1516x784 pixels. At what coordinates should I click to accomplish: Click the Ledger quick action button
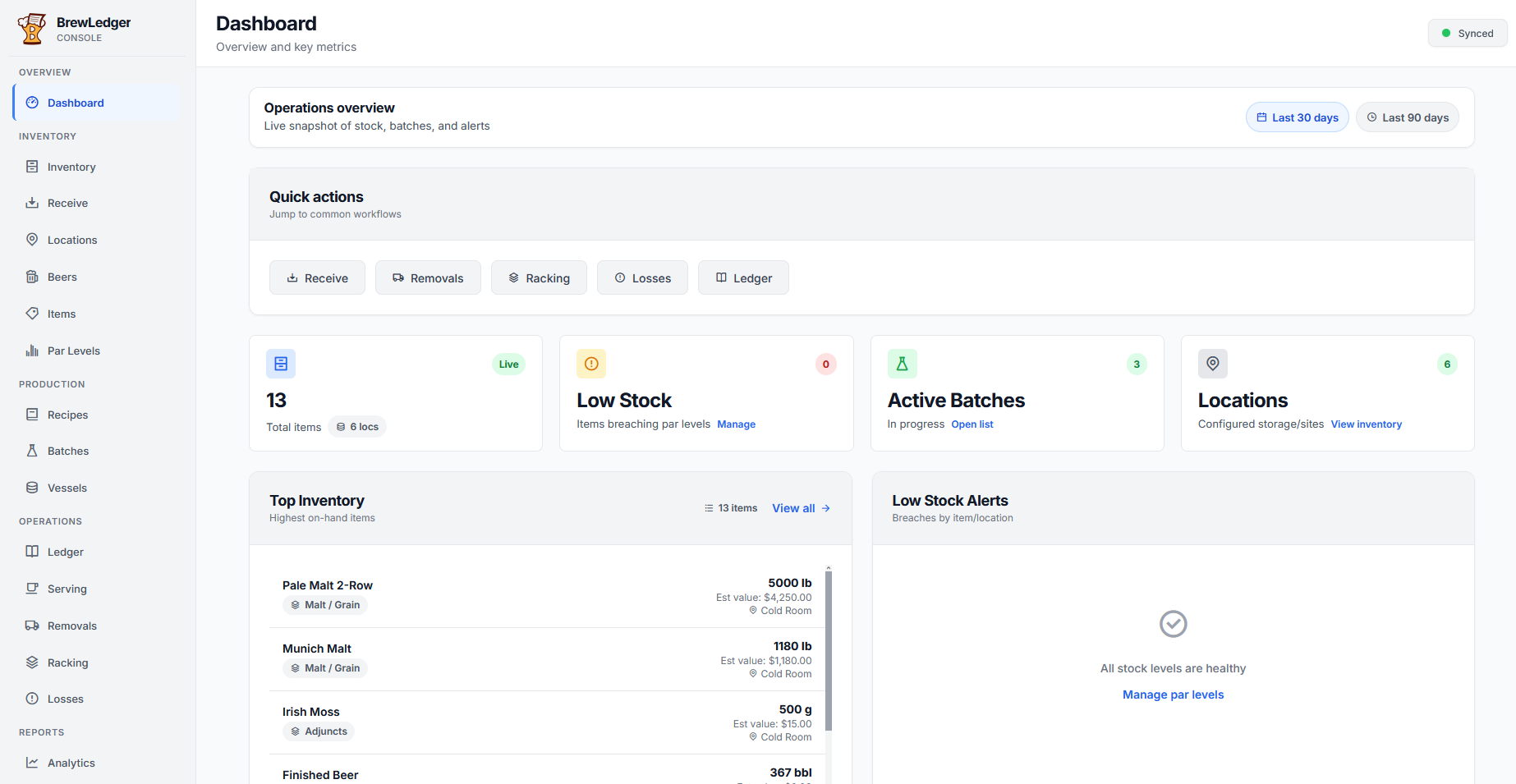click(x=743, y=277)
